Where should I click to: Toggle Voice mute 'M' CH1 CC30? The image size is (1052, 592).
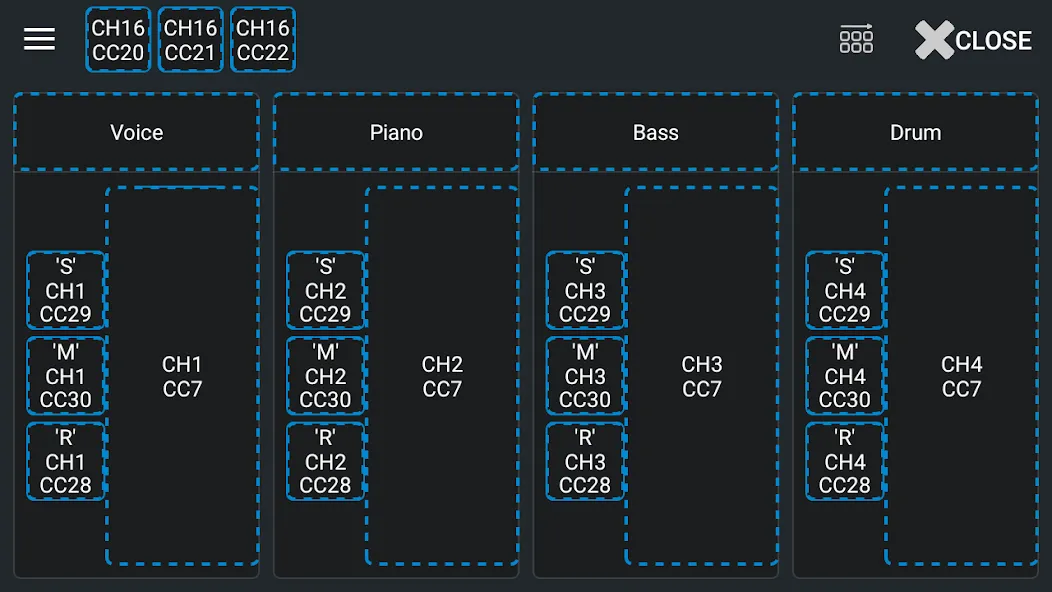click(x=66, y=376)
